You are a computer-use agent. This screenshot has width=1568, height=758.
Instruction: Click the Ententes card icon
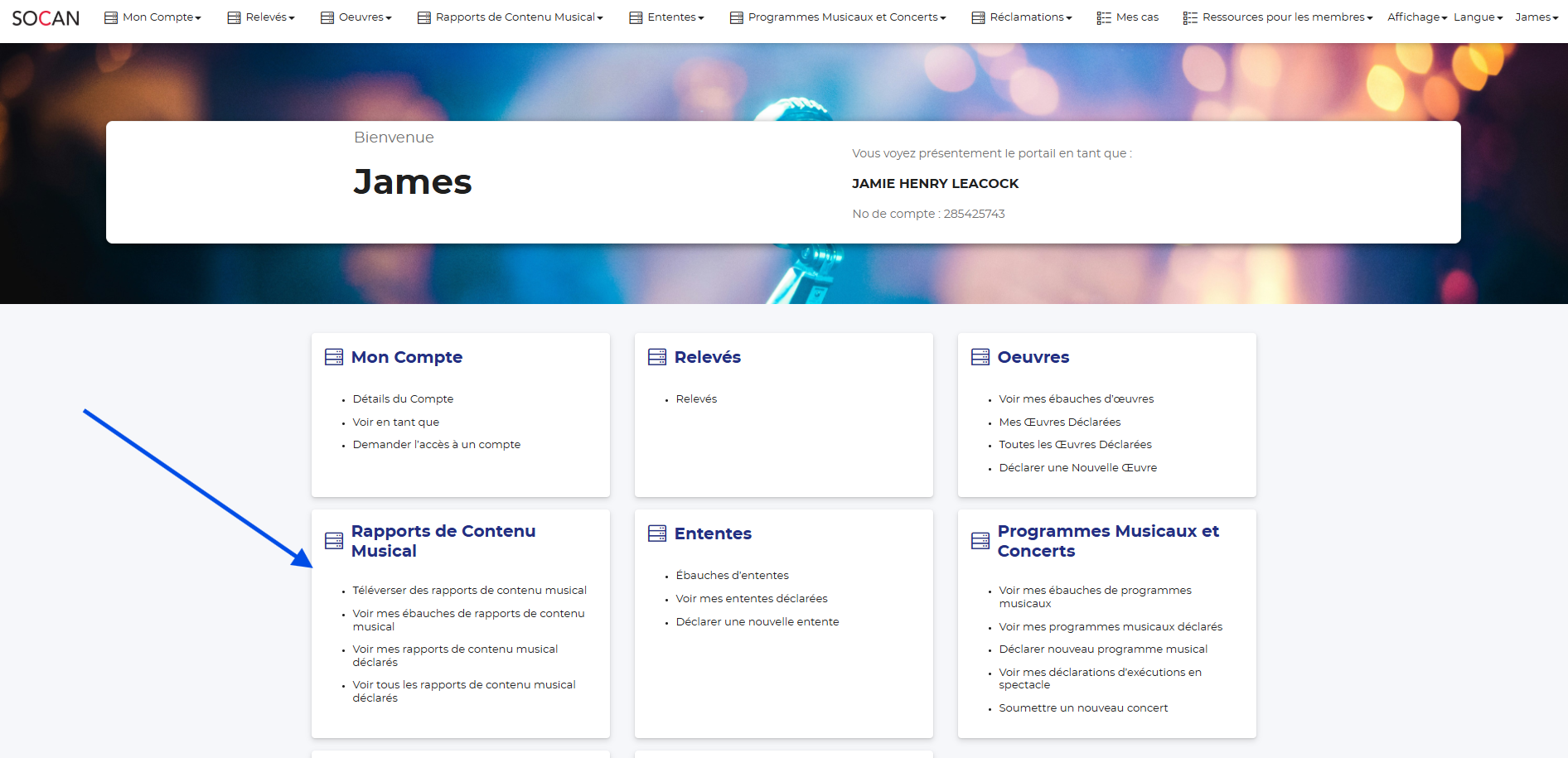[657, 533]
